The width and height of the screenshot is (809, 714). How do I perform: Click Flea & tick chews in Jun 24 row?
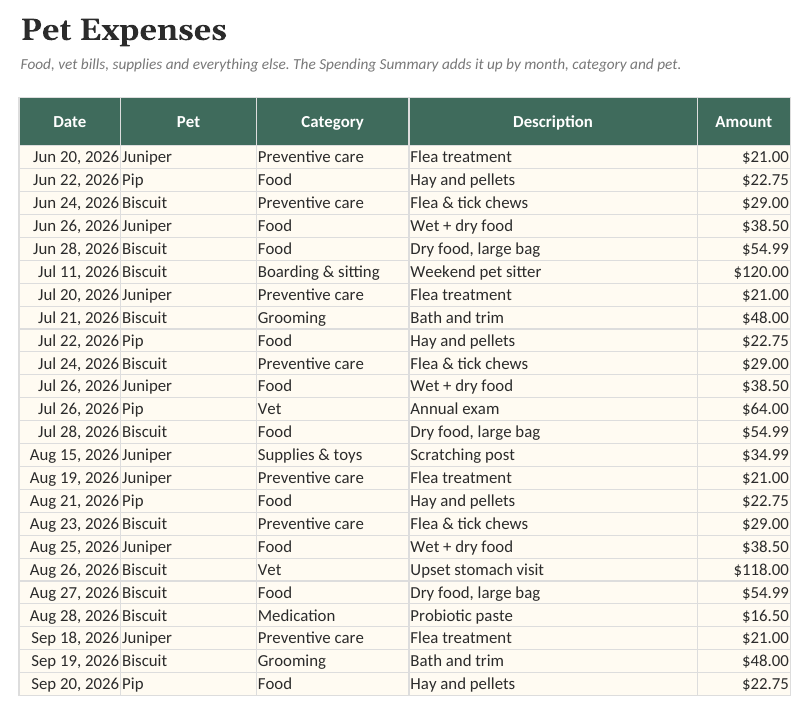553,203
